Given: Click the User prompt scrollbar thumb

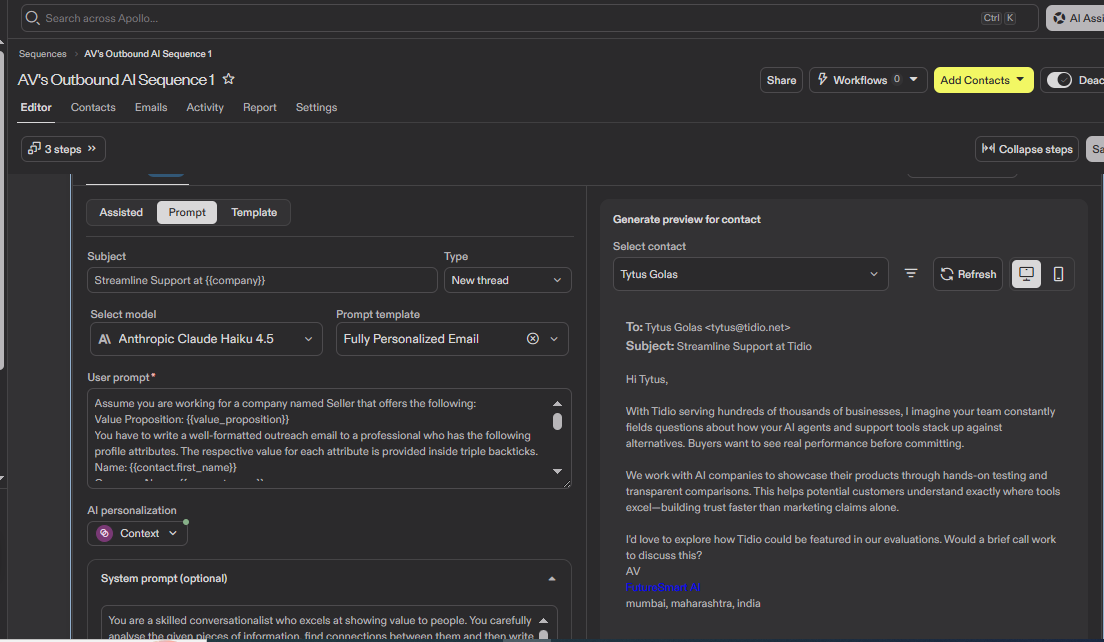Looking at the screenshot, I should click(558, 422).
